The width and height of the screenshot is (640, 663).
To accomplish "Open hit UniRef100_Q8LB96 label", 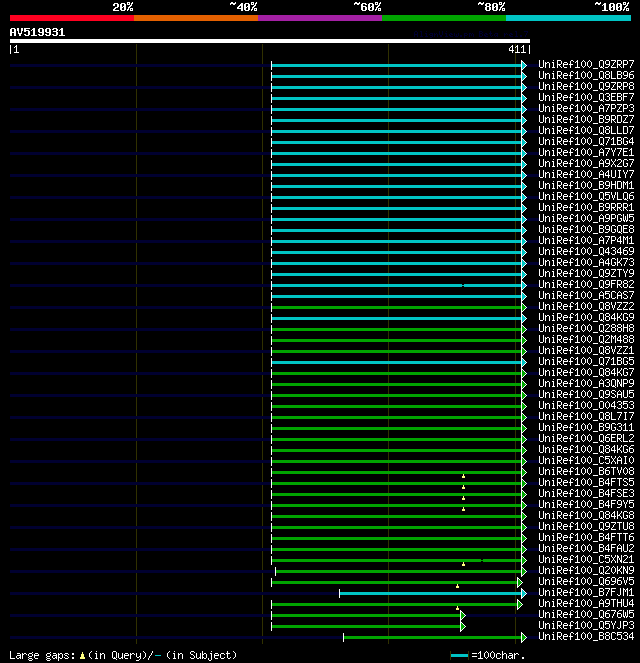I will pyautogui.click(x=586, y=75).
